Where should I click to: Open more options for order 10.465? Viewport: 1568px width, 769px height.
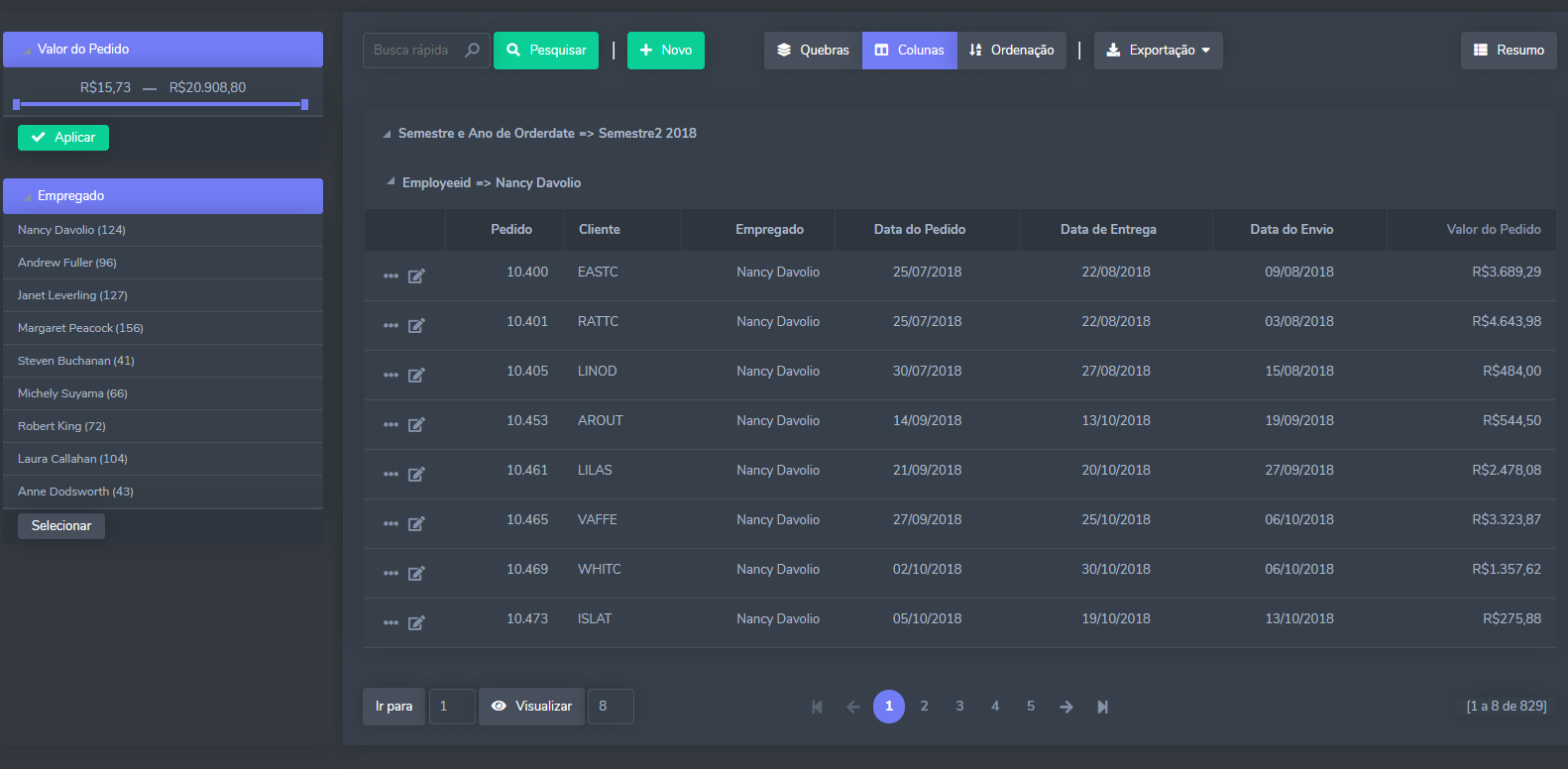point(391,523)
